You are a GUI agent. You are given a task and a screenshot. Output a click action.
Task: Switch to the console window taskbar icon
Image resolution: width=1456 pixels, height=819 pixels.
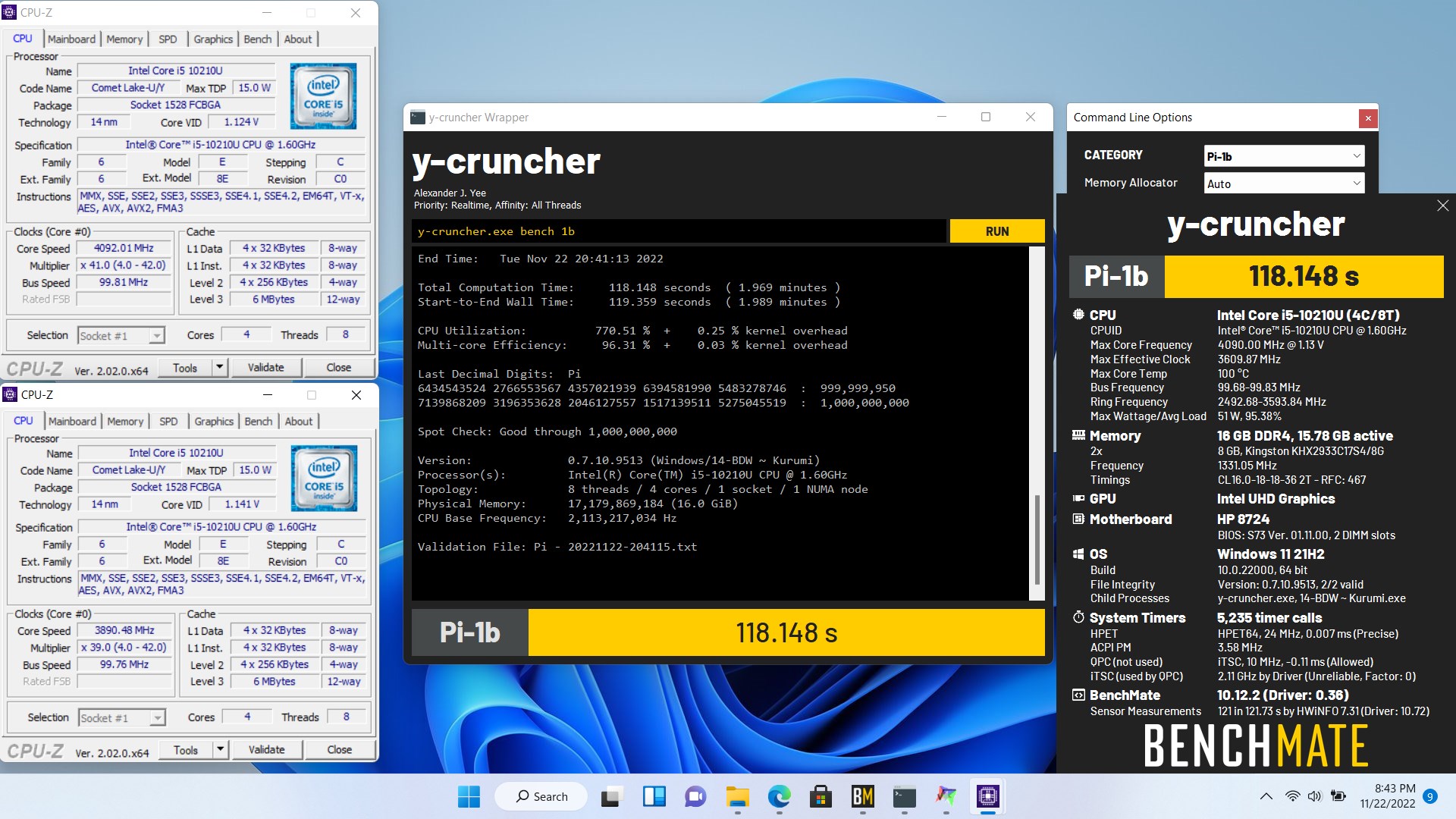(904, 796)
